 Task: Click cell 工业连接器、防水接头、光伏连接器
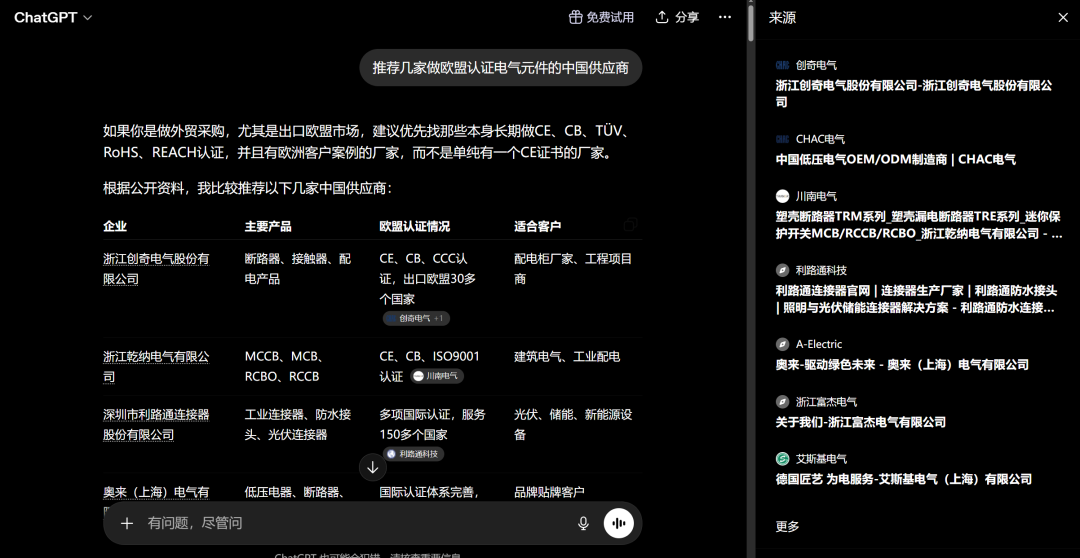point(298,424)
